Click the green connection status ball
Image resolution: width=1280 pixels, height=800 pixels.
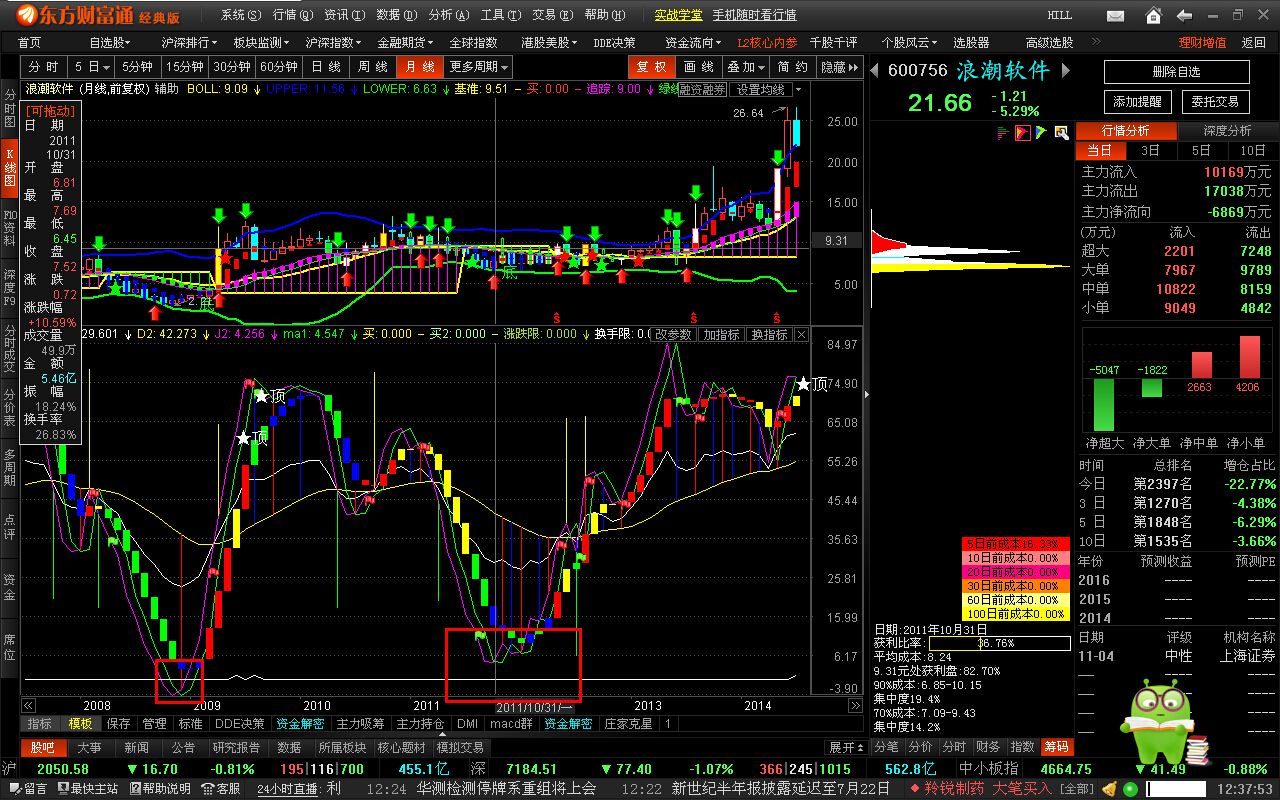(1130, 789)
